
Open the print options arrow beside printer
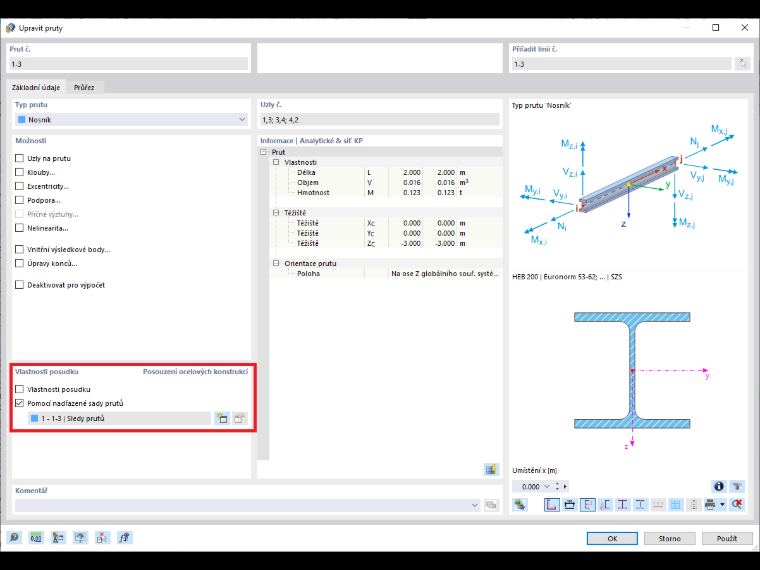722,505
